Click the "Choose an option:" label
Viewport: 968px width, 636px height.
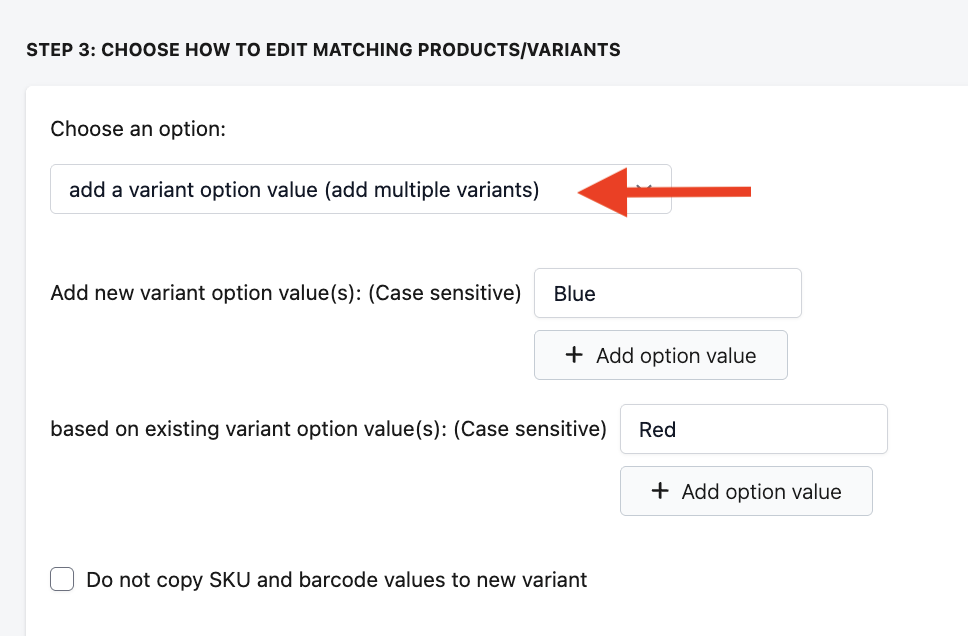(139, 129)
